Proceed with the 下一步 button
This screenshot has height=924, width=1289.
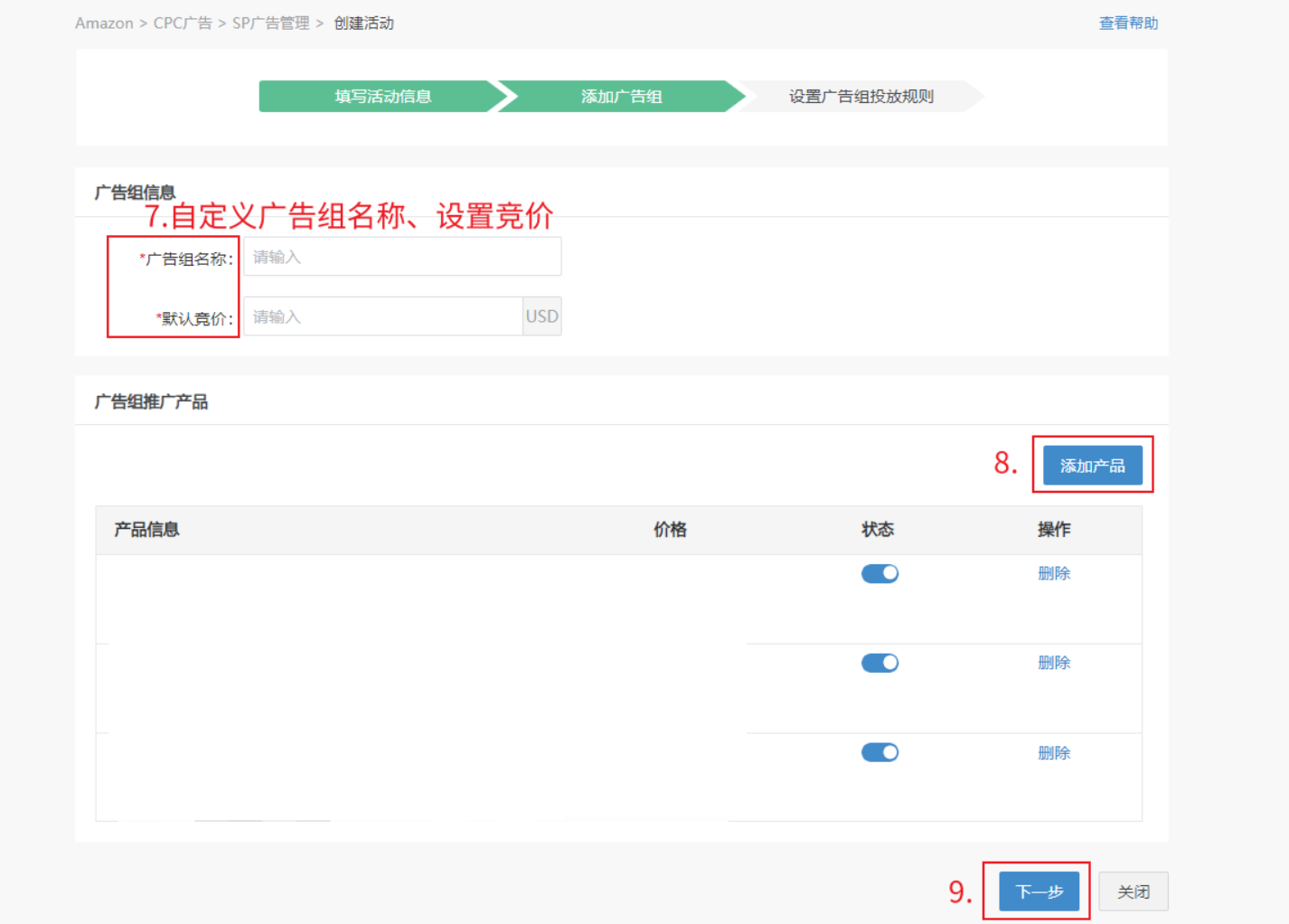[x=1039, y=892]
